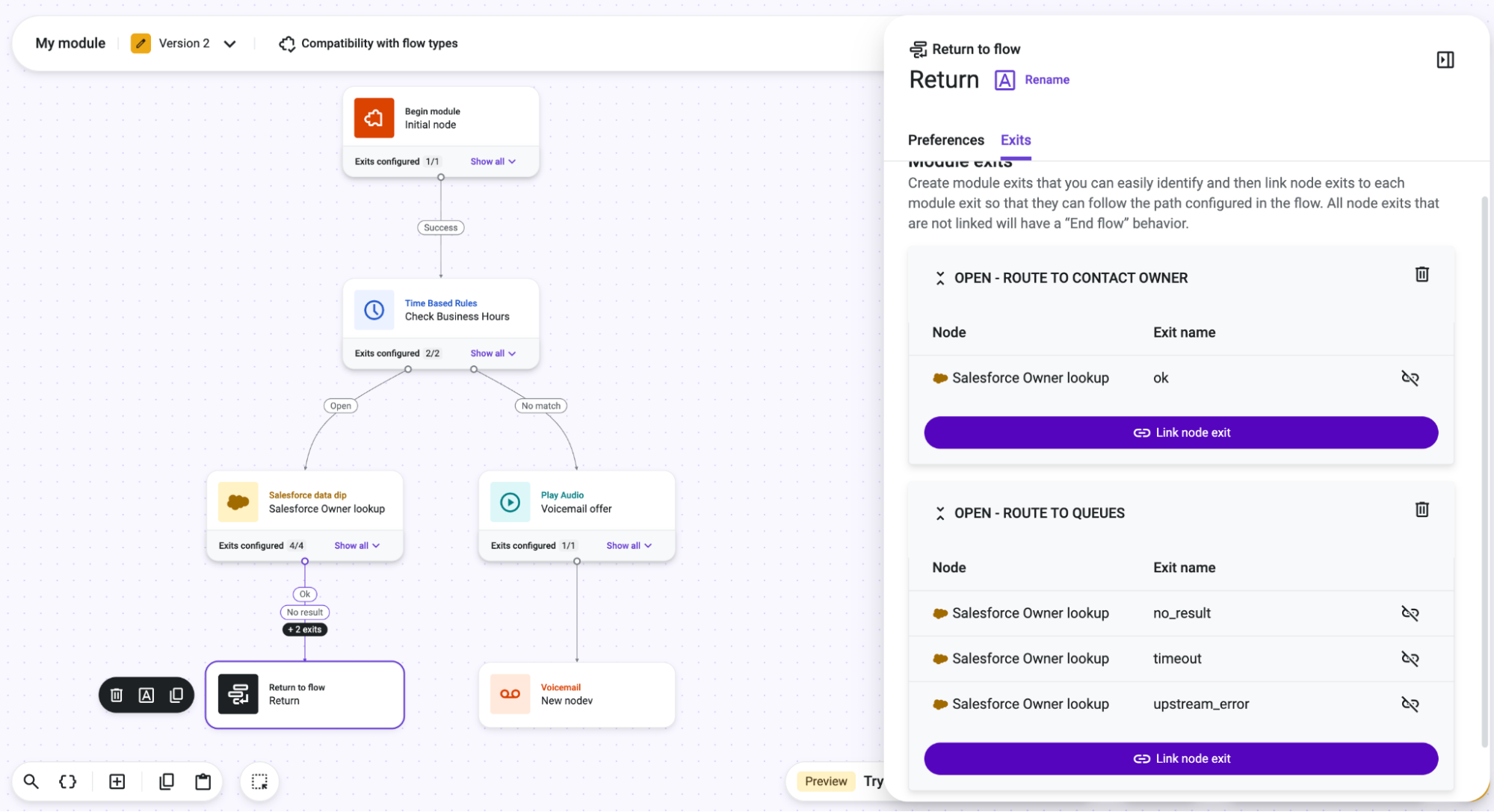Screen dimensions: 1494x812
Task: Click the Voicemail node icon
Action: 510,694
